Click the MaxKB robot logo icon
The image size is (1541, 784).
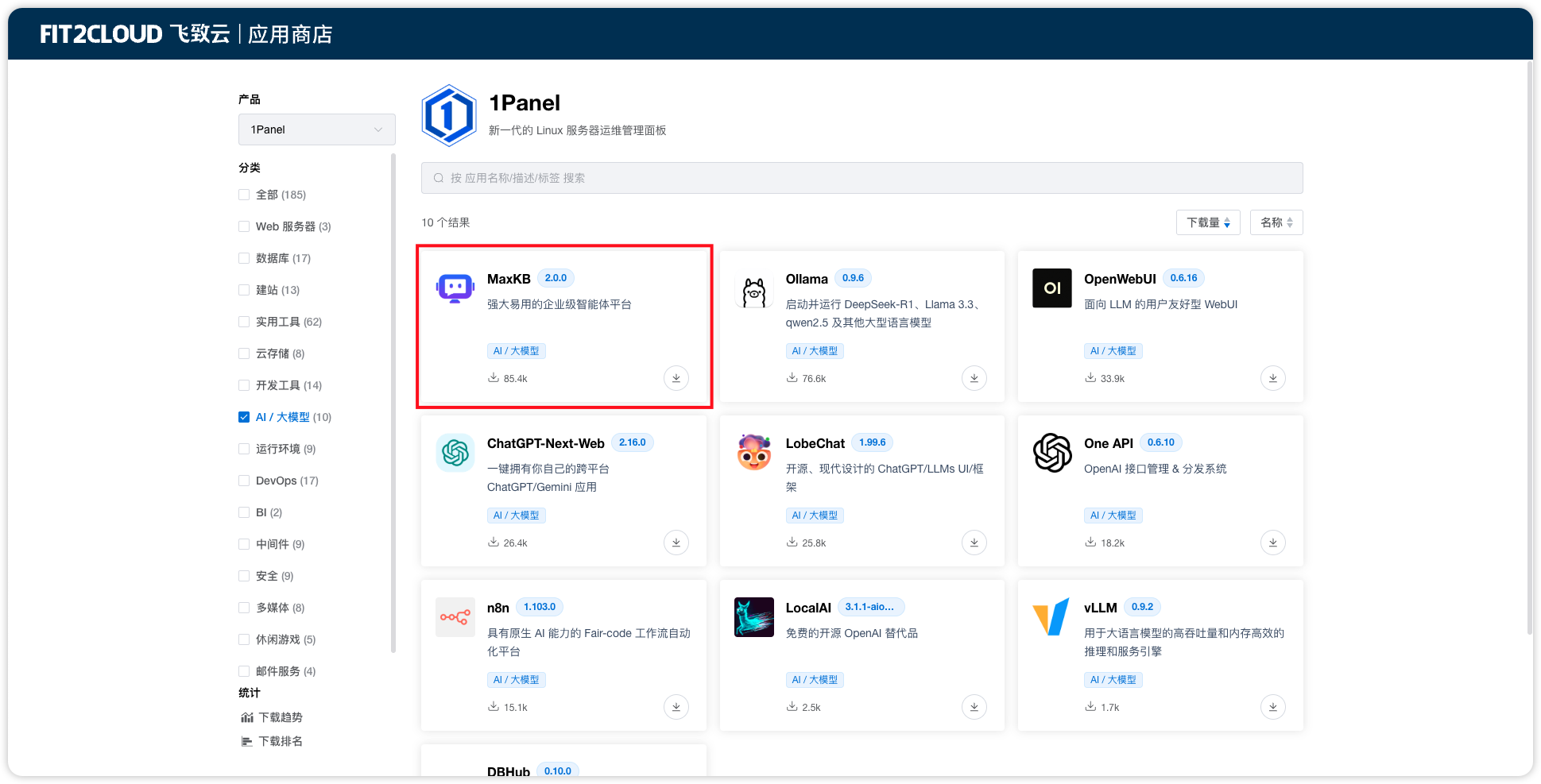454,288
